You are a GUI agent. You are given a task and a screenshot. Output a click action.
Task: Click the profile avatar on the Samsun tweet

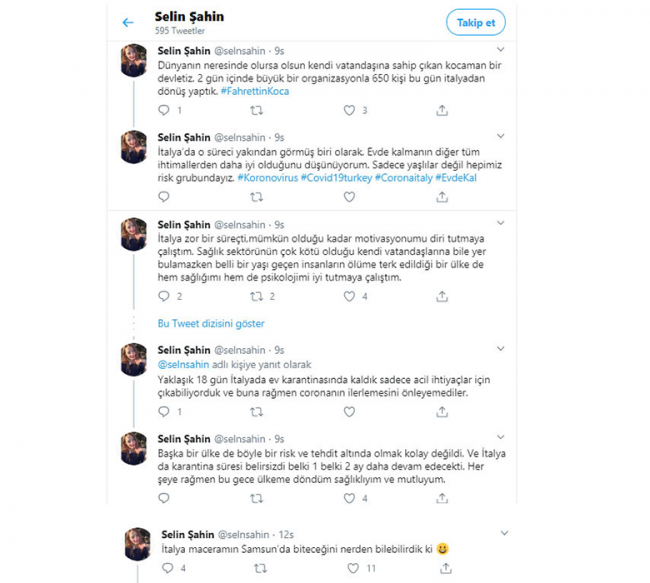[x=137, y=545]
